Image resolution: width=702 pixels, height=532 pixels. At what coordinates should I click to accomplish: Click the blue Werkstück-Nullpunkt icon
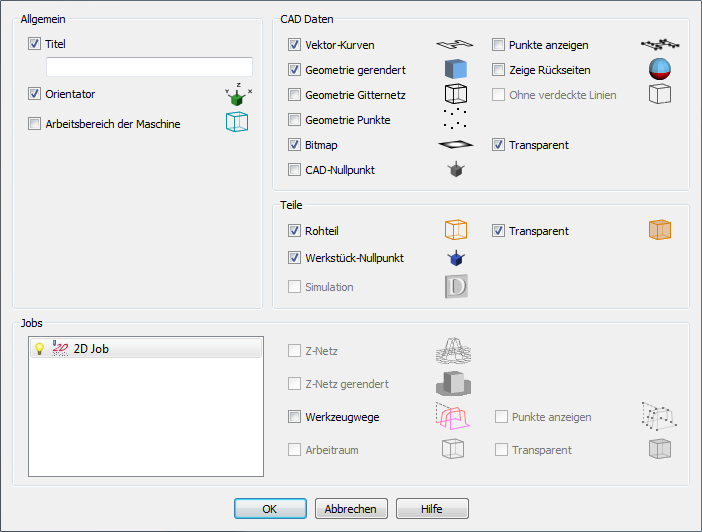tap(456, 258)
